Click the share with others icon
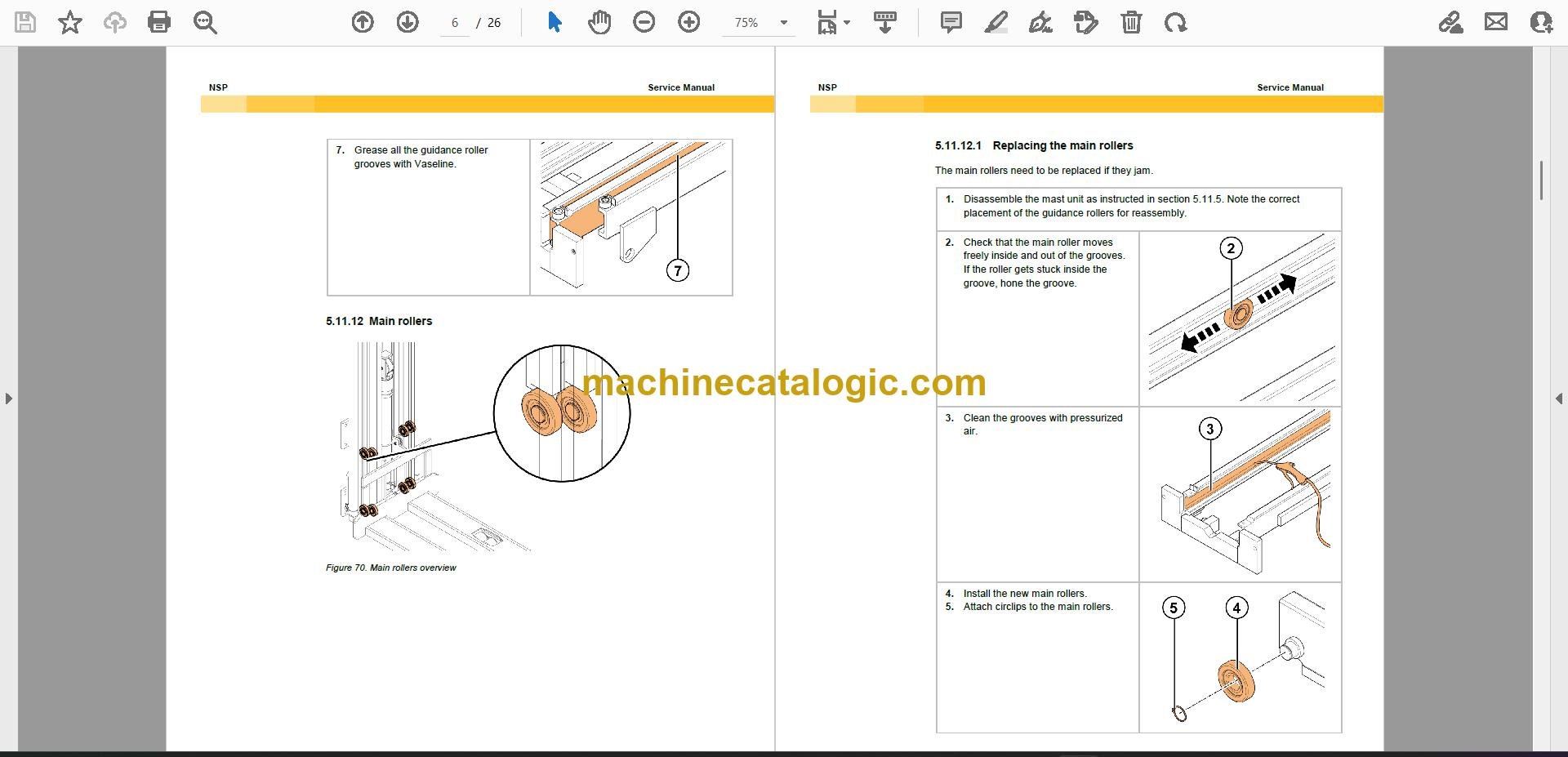 1541,22
